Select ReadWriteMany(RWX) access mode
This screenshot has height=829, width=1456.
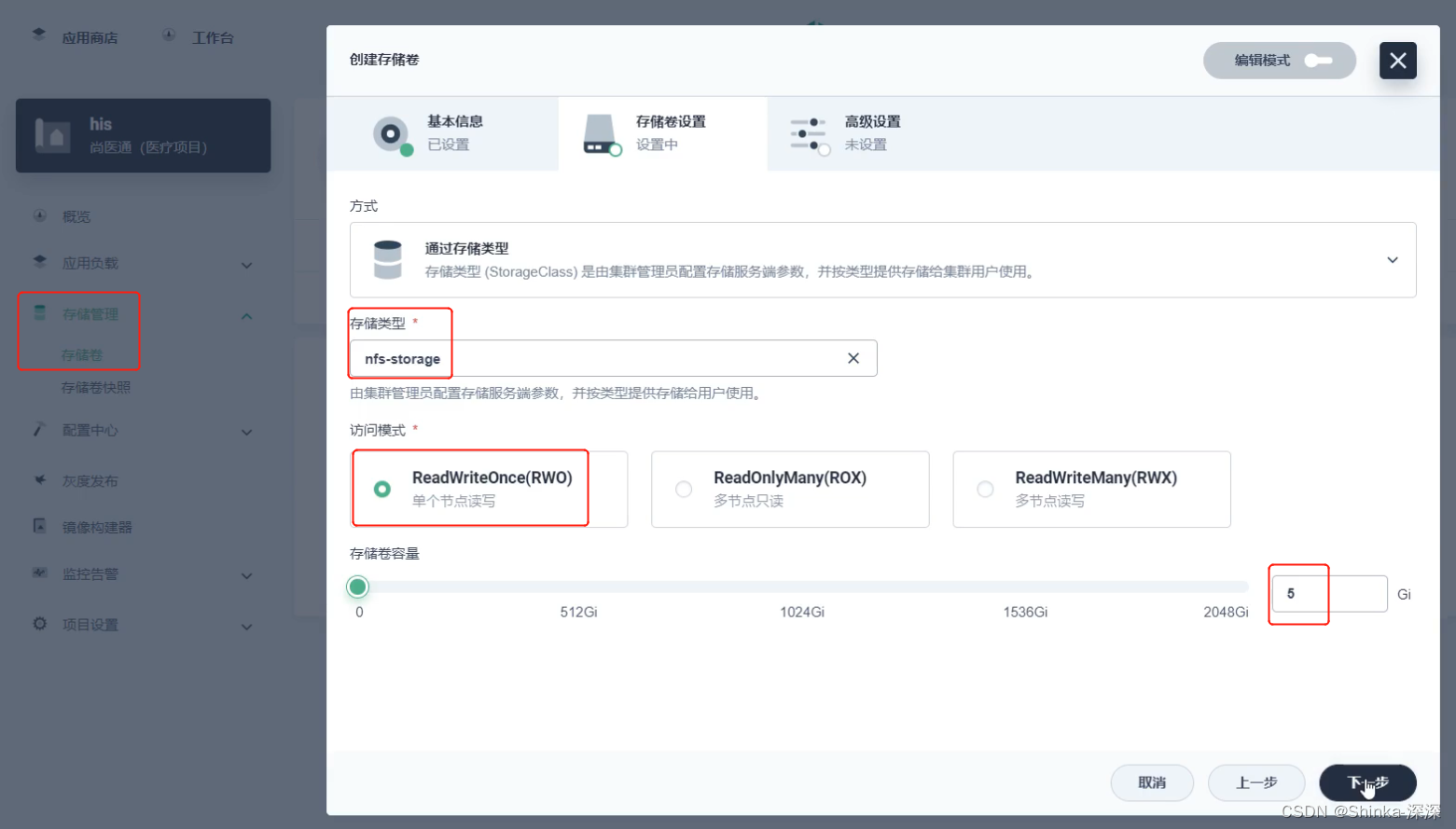coord(1091,489)
